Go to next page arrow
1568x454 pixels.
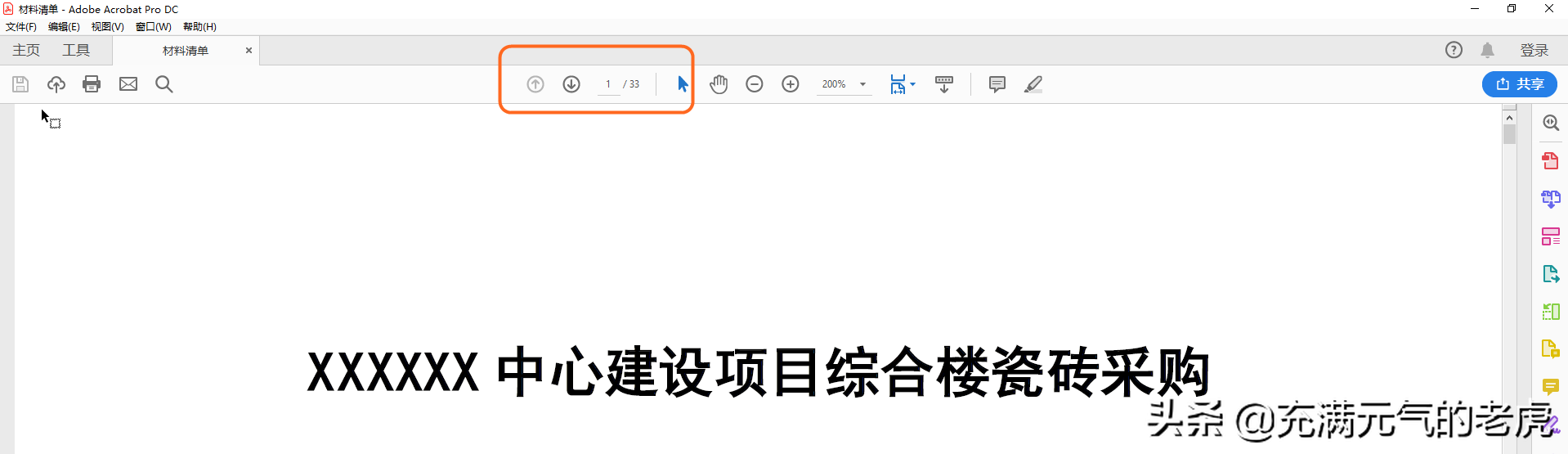pyautogui.click(x=571, y=84)
